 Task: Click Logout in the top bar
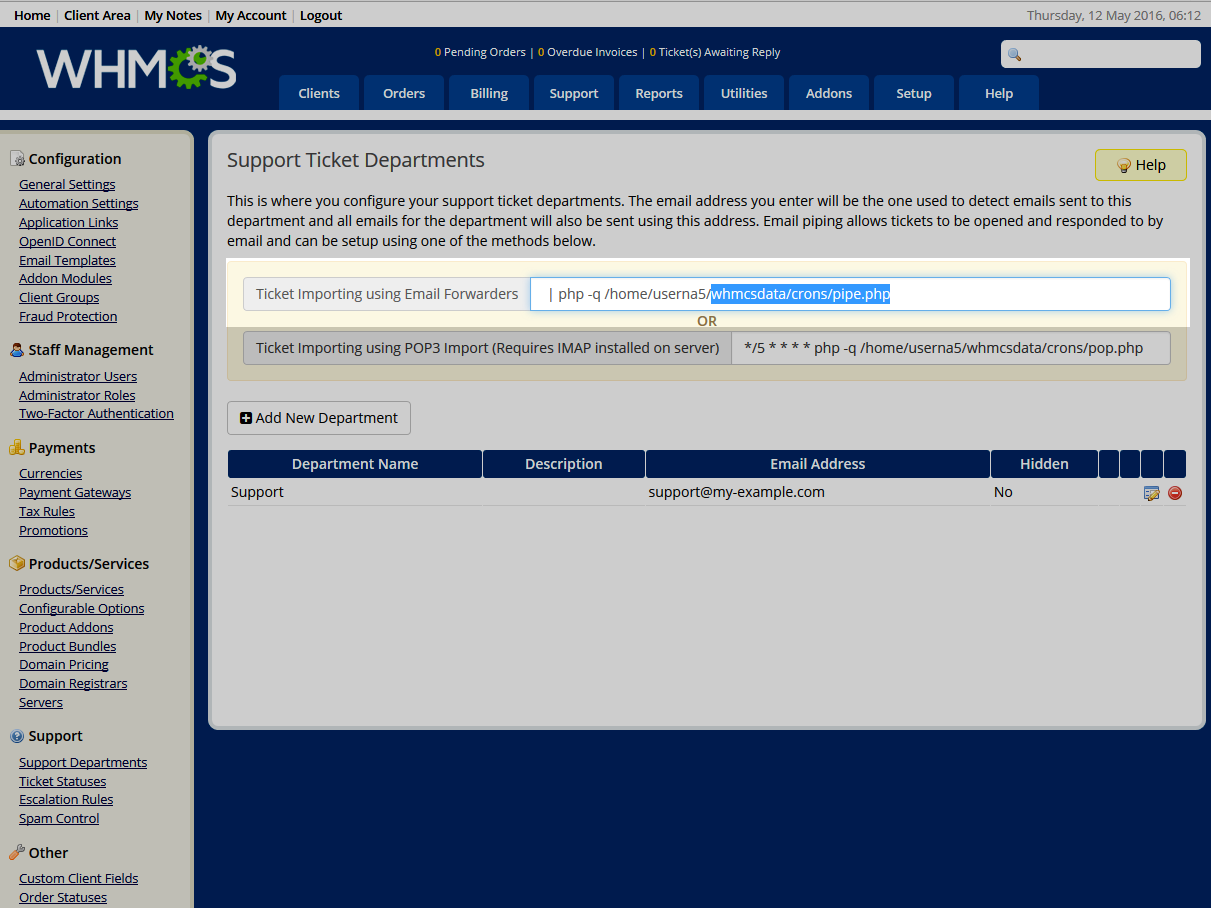pos(320,15)
